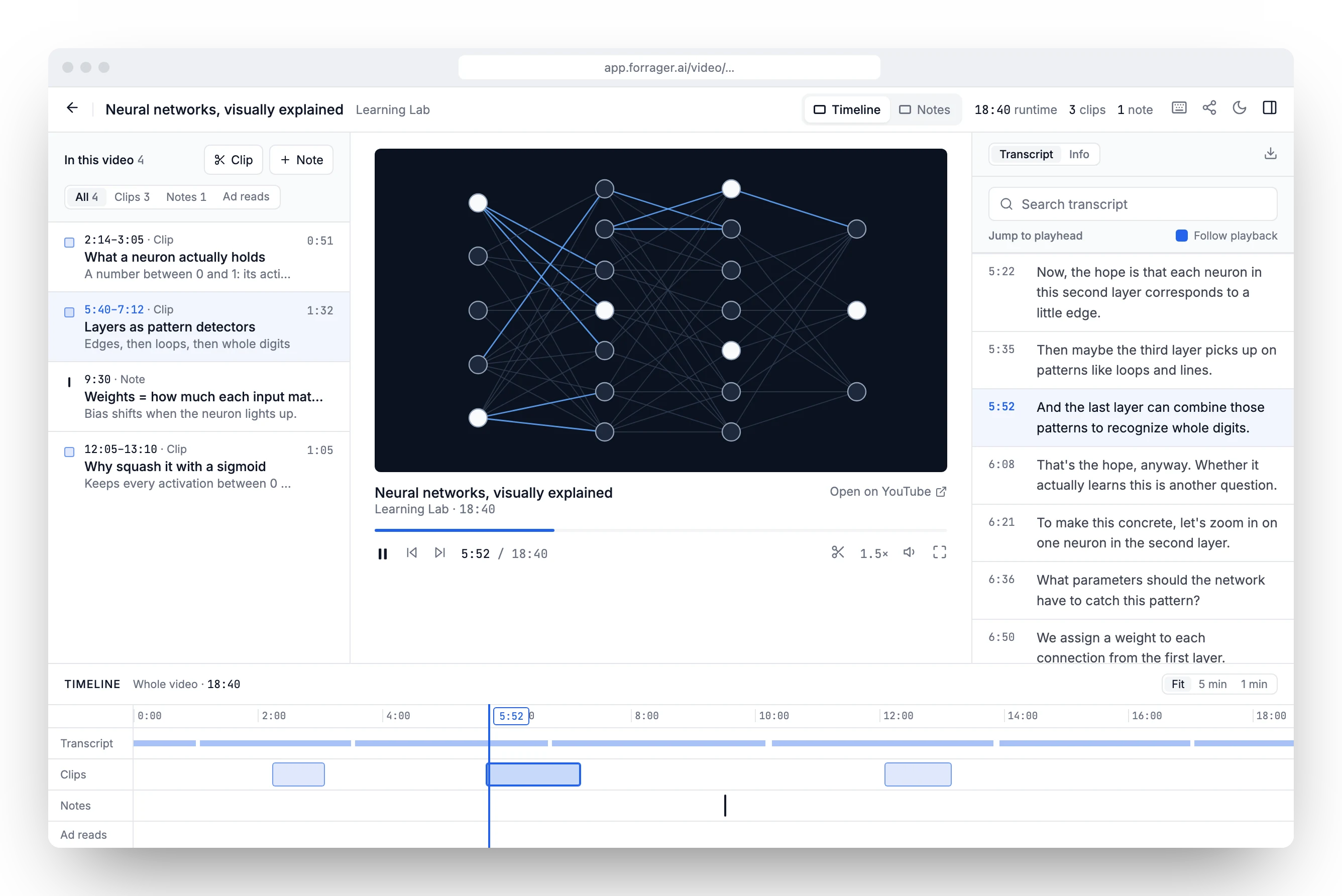Select checkbox for Layers as pattern detectors
Viewport: 1342px width, 896px height.
coord(69,312)
